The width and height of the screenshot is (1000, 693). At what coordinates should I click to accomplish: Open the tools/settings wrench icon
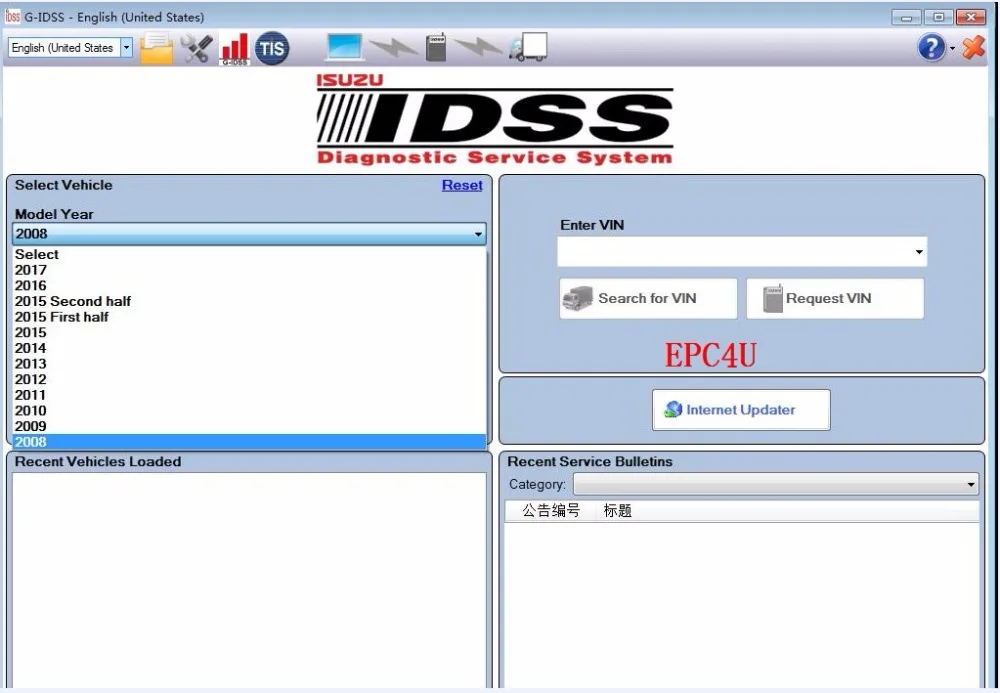point(197,47)
